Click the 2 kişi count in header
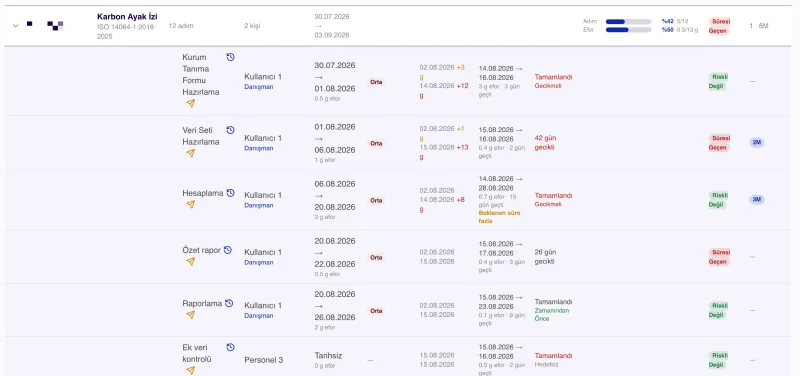The image size is (800, 376). click(252, 26)
